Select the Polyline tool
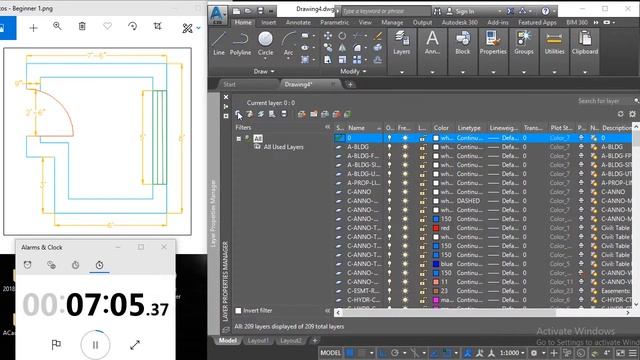 click(x=240, y=43)
